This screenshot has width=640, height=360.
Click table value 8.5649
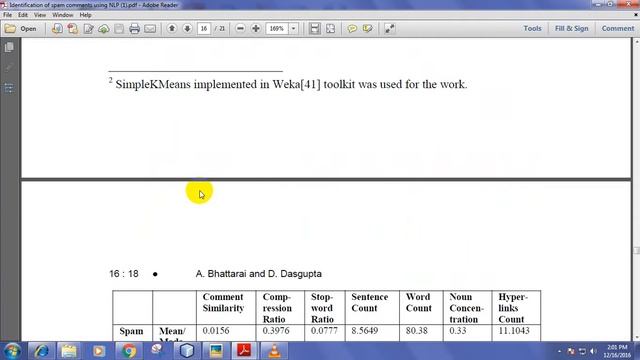(x=364, y=331)
